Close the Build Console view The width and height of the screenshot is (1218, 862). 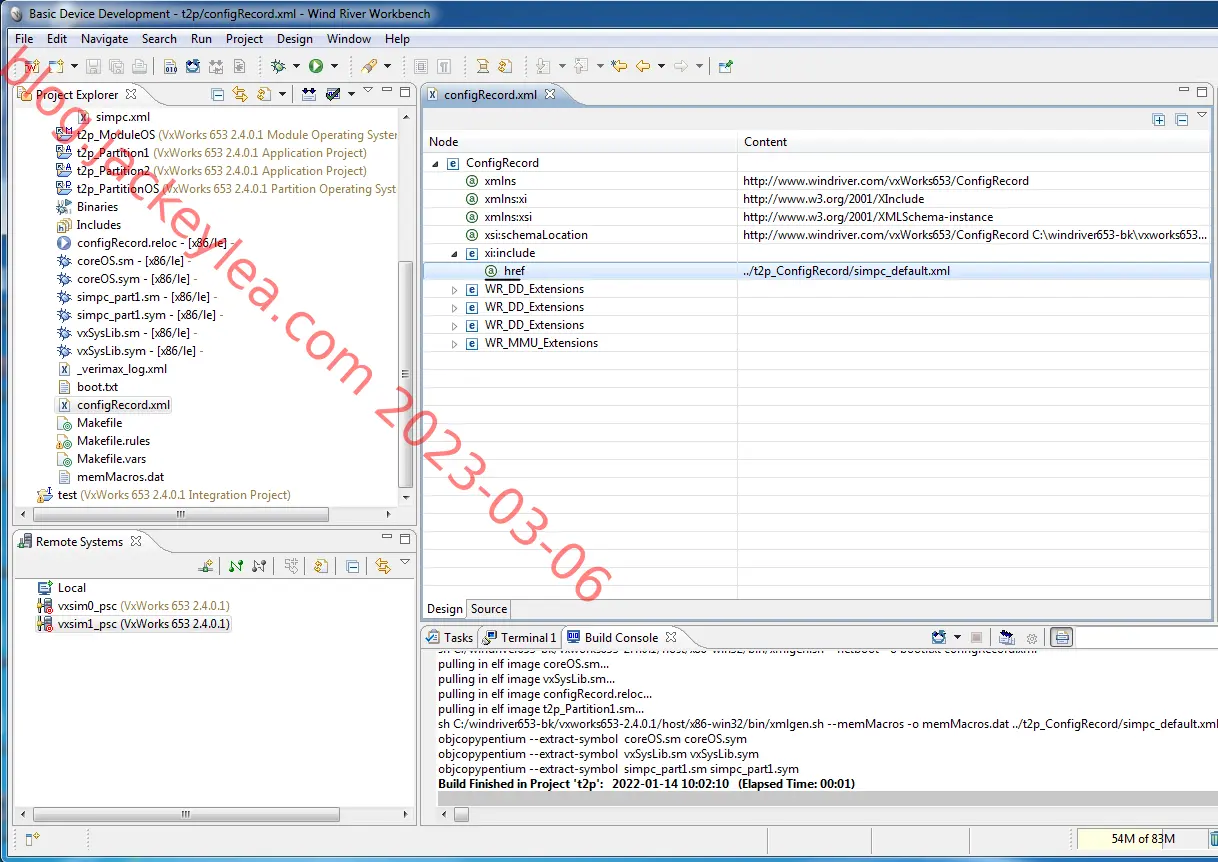(671, 637)
